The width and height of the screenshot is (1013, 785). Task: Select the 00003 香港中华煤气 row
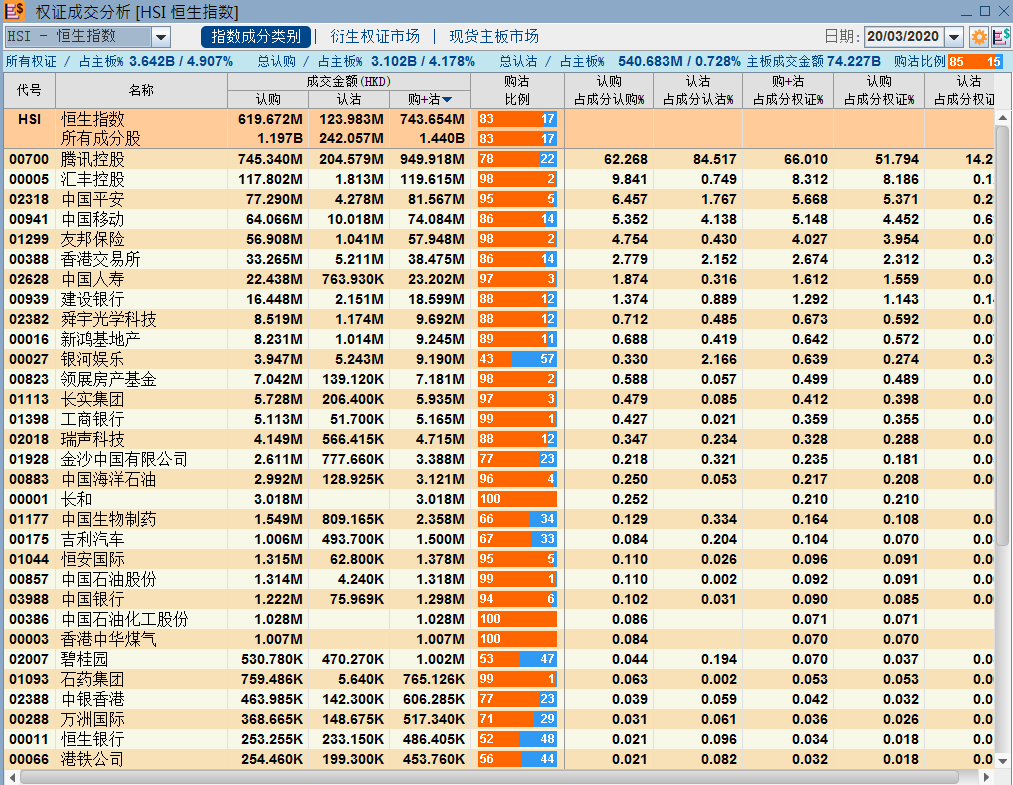click(499, 640)
